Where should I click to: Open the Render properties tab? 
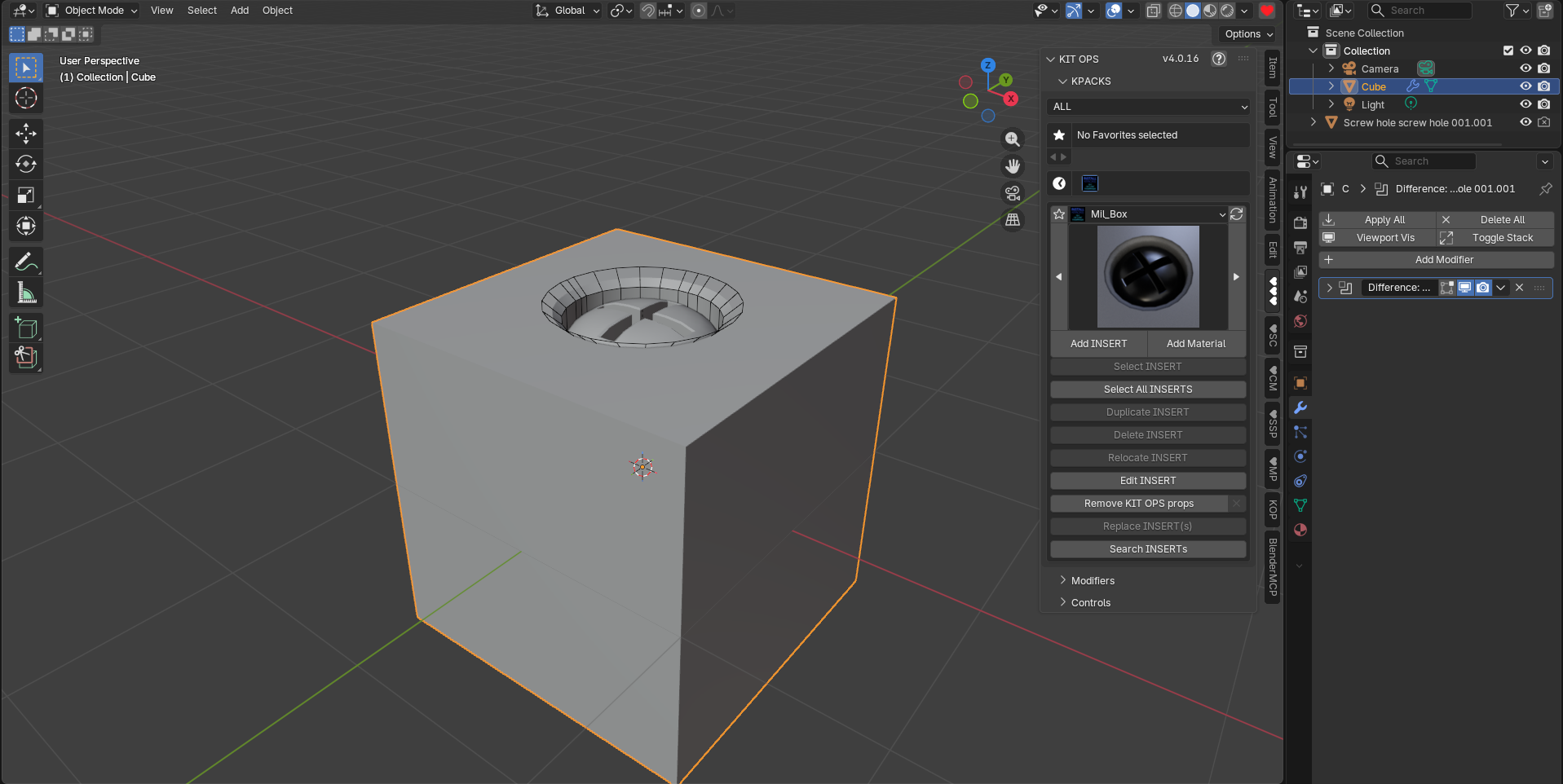pyautogui.click(x=1300, y=222)
